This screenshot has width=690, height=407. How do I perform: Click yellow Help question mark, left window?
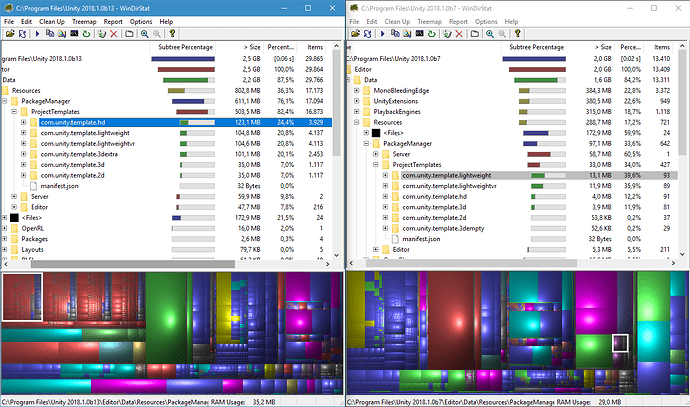point(172,33)
